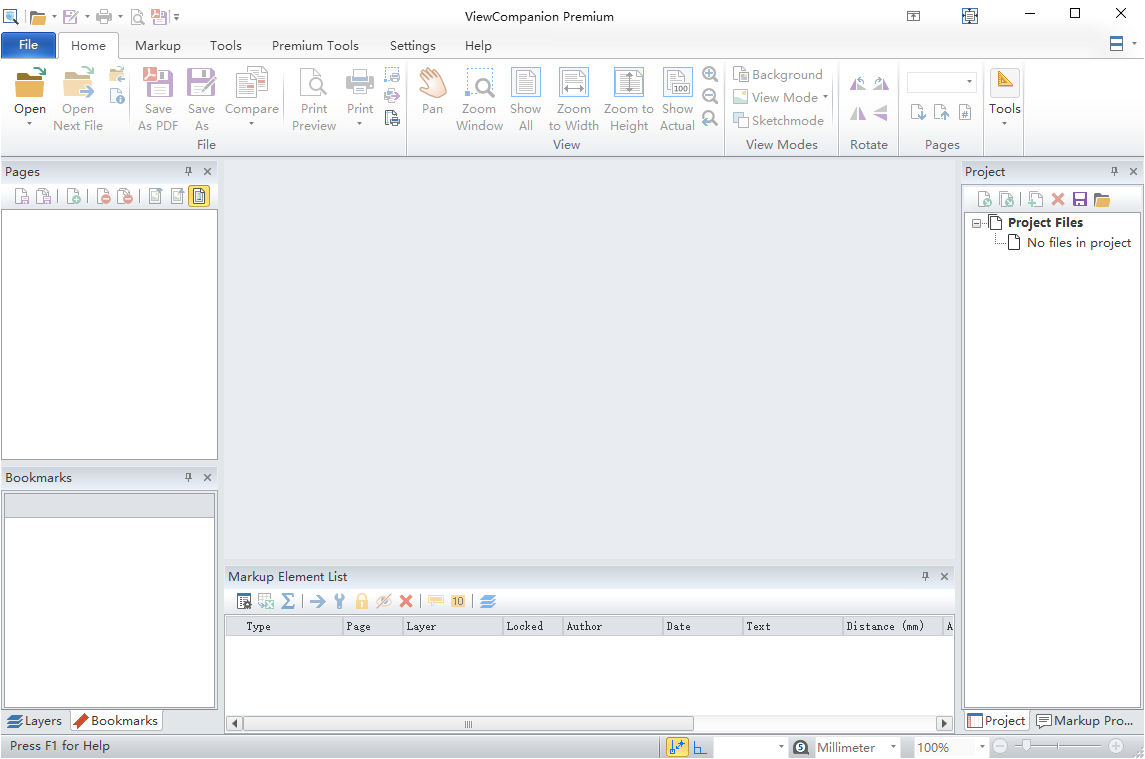
Task: Expand the Open button dropdown arrow
Action: point(30,124)
